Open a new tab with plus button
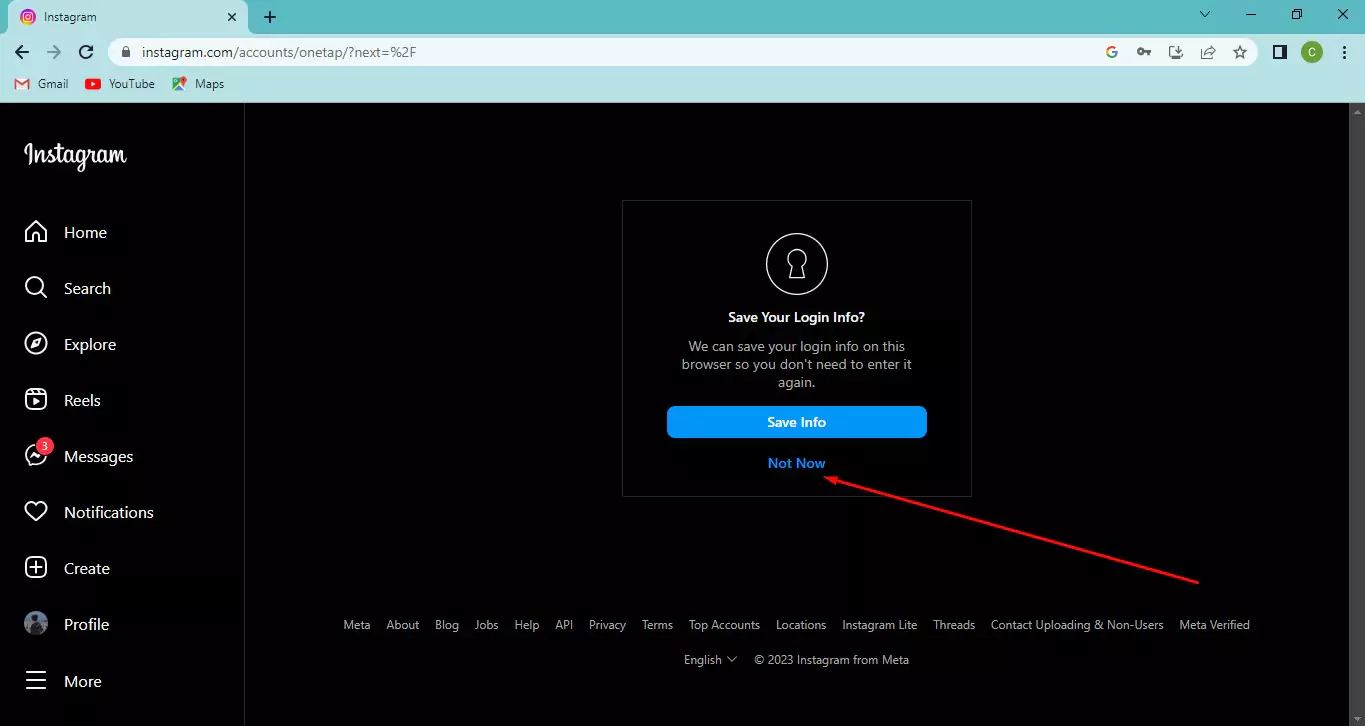 [x=270, y=17]
